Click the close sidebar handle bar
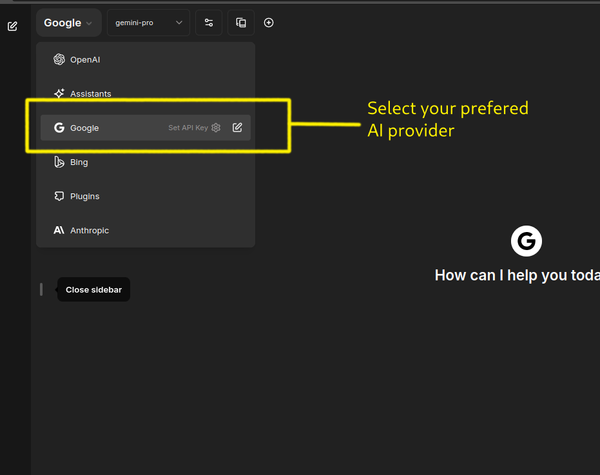Viewport: 600px width, 475px height. [41, 290]
